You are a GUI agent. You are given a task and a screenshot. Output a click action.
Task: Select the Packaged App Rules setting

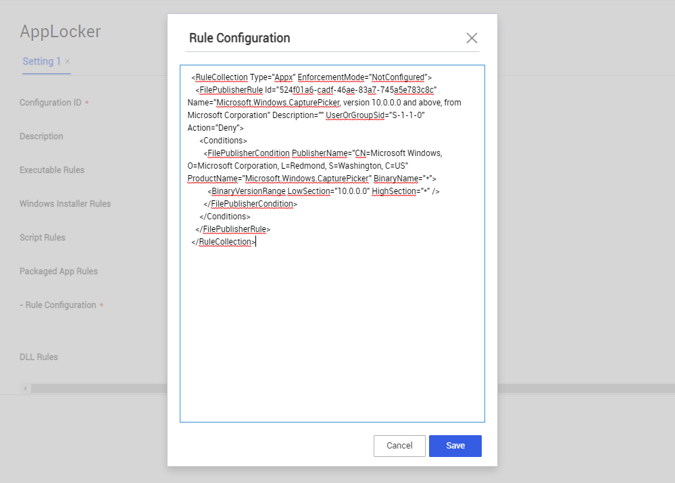58,271
